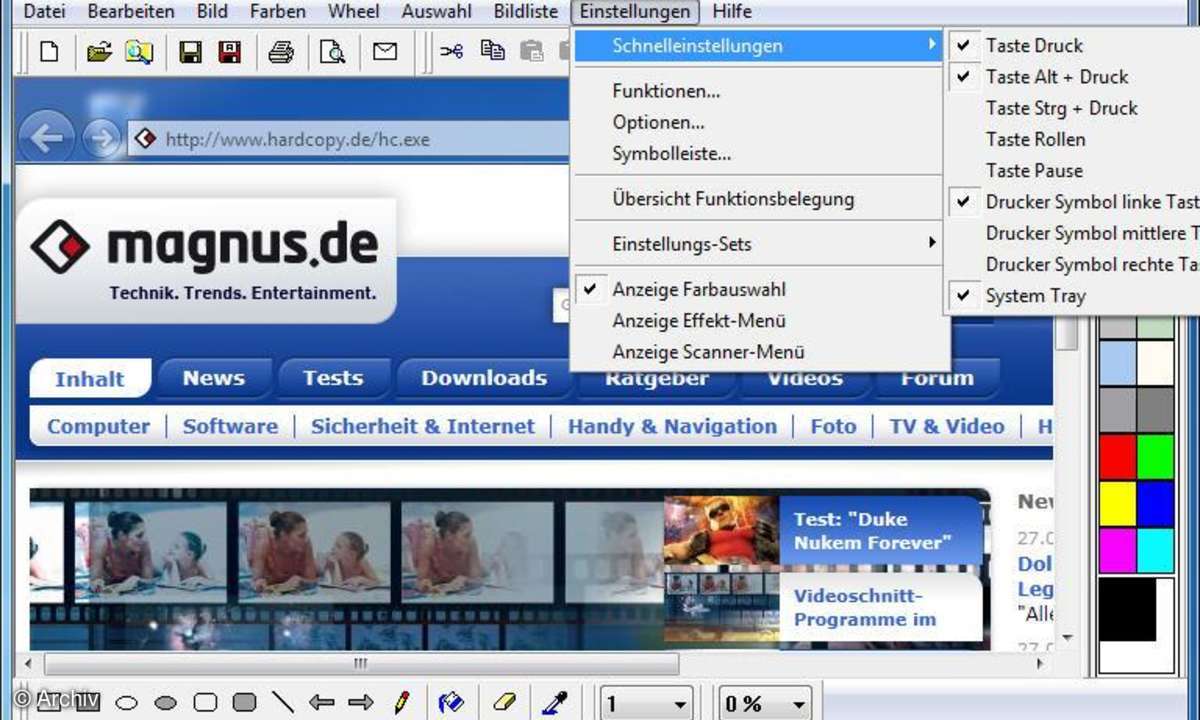Enable the Taste Rollen option
This screenshot has height=720, width=1200.
pyautogui.click(x=1035, y=139)
